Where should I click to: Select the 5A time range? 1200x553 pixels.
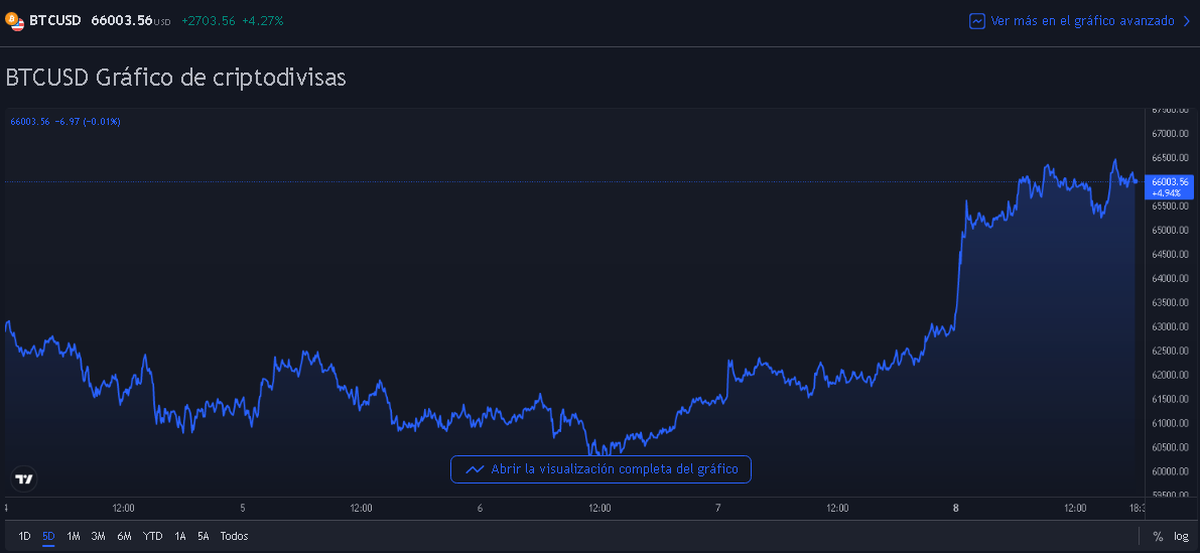point(203,536)
